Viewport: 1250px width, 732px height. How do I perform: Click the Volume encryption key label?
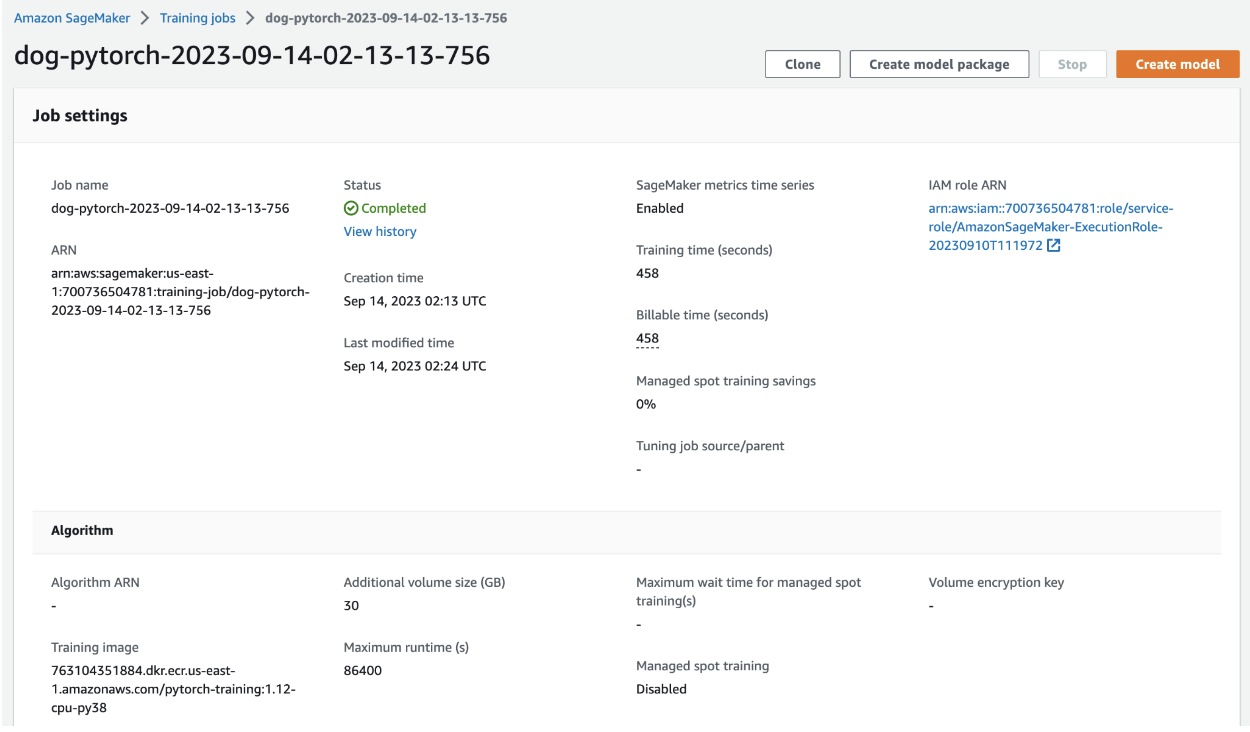(996, 582)
